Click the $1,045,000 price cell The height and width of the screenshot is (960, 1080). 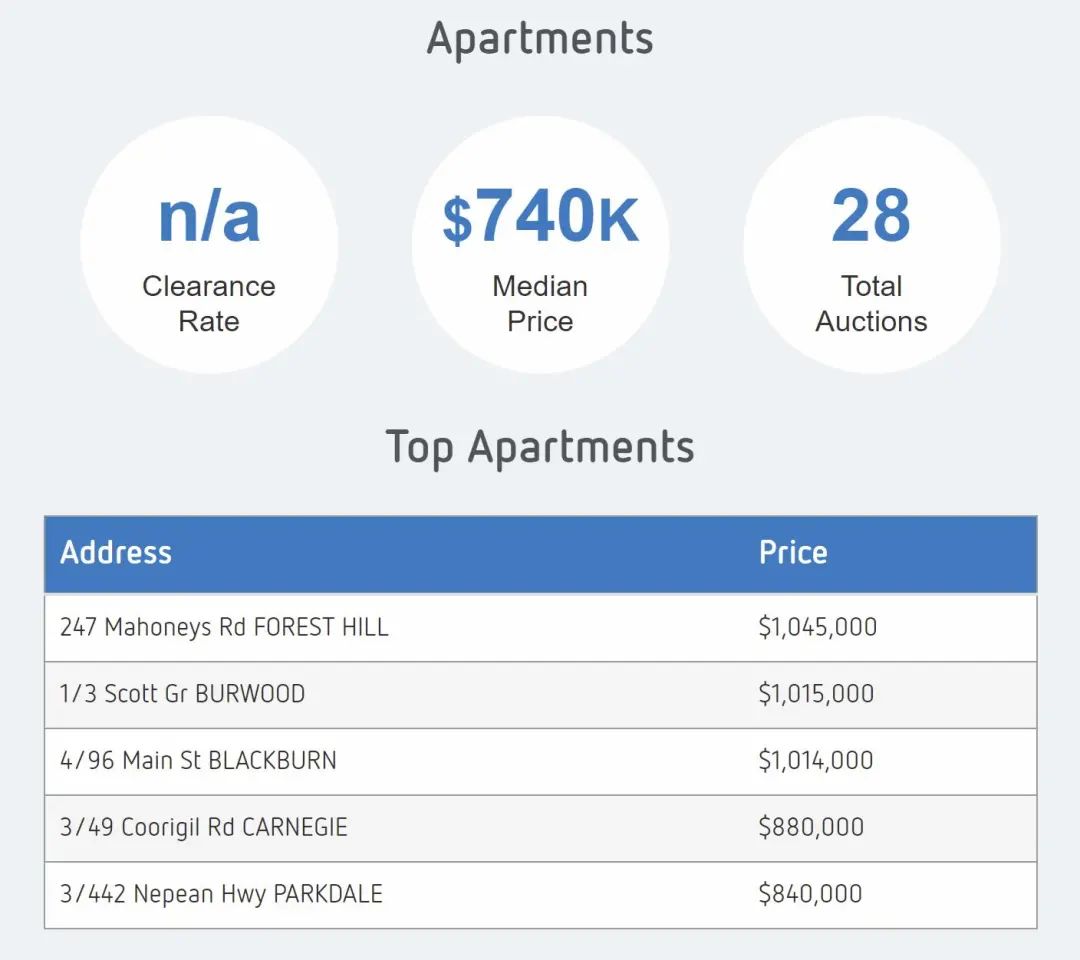pos(818,627)
